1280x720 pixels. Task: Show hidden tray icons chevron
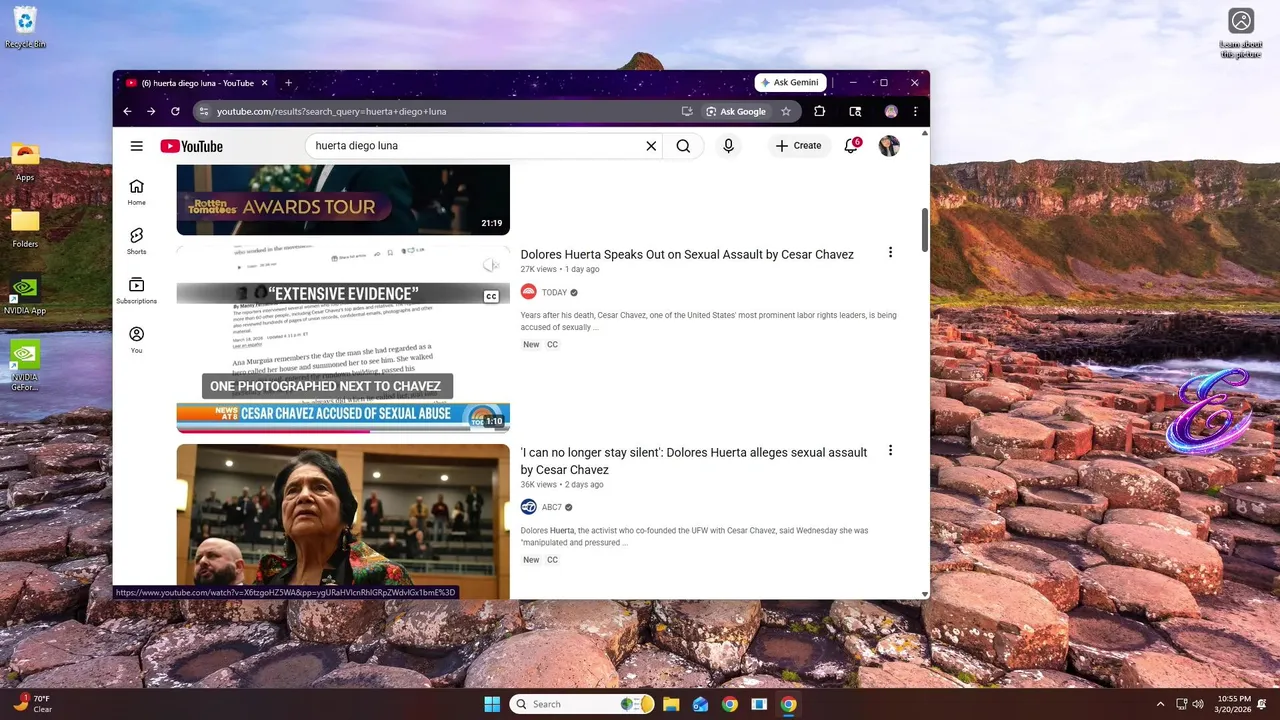pos(1160,704)
